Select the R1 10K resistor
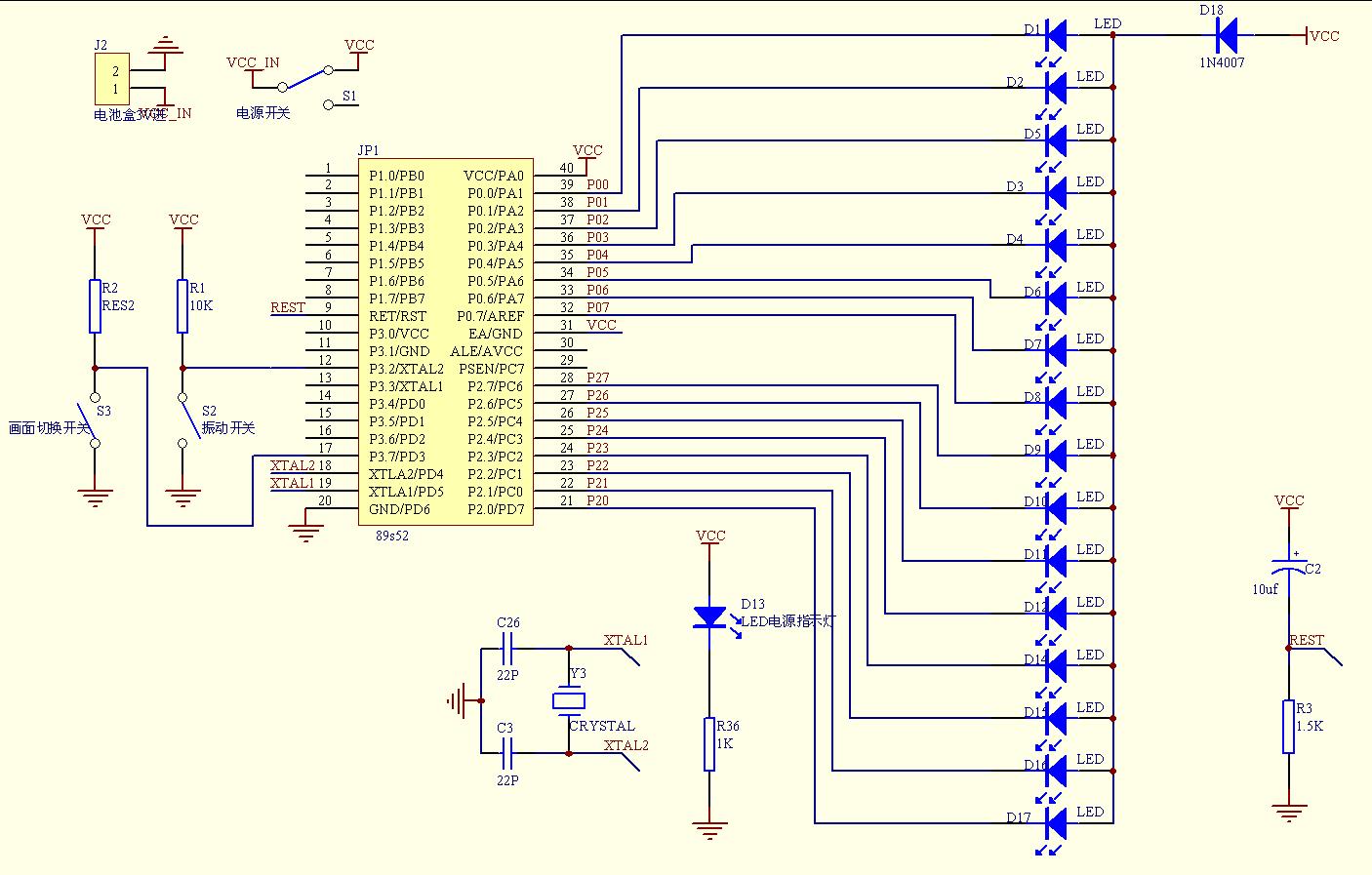 [x=182, y=306]
